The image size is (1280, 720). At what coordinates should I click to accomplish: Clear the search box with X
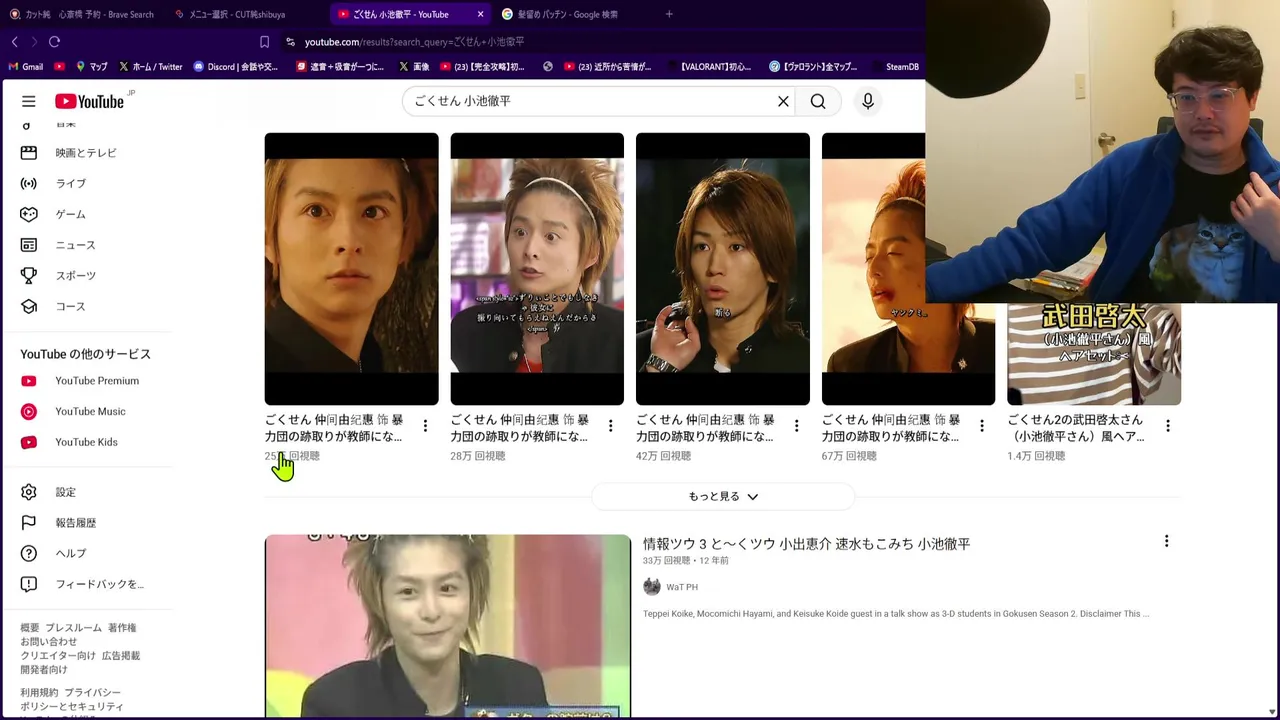pyautogui.click(x=783, y=101)
